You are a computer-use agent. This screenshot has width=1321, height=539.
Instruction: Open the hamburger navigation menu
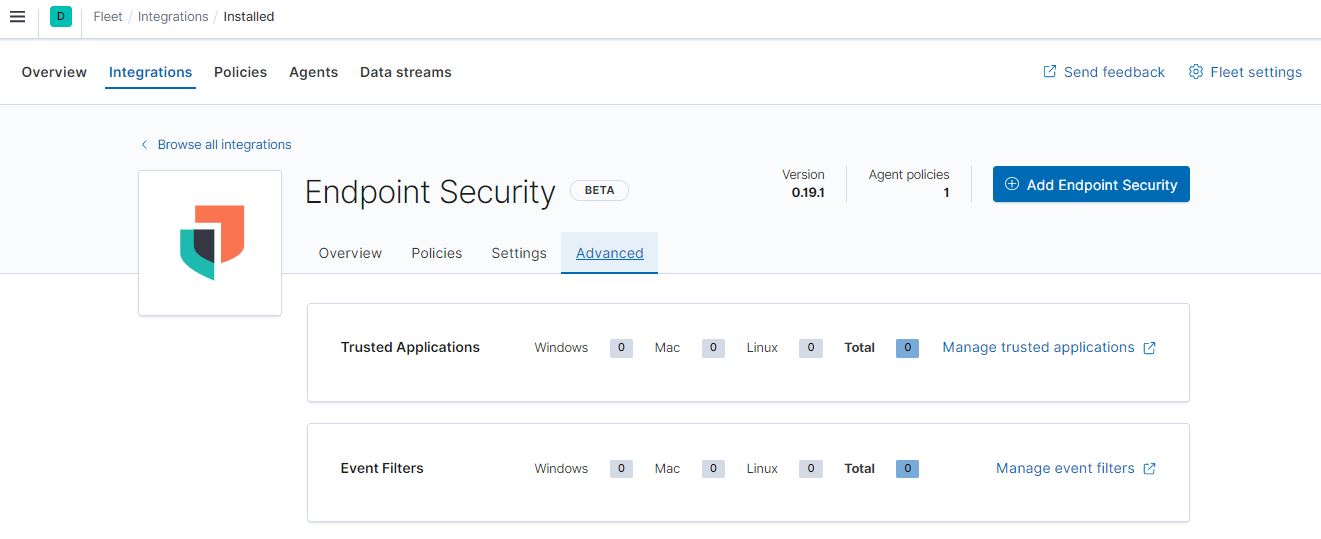(x=17, y=16)
